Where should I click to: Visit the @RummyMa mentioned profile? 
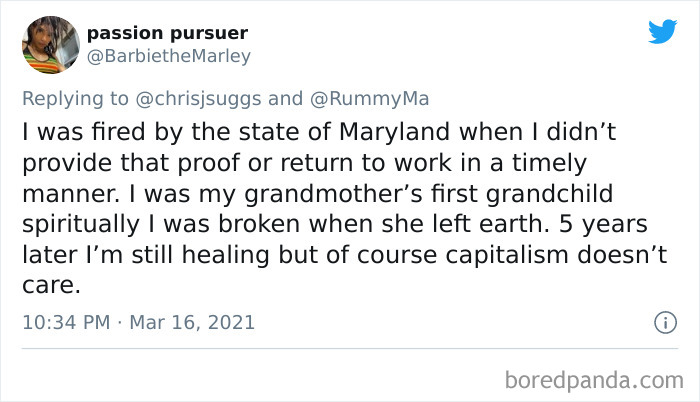tap(370, 99)
